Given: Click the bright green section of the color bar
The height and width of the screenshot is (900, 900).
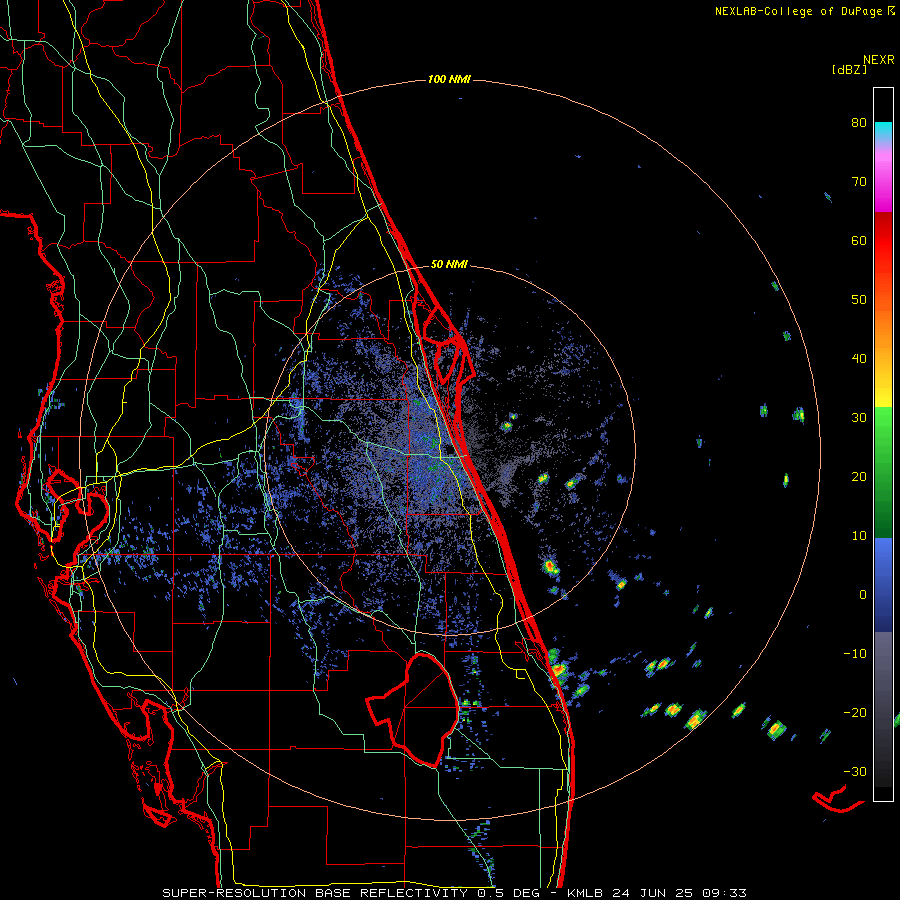Looking at the screenshot, I should pos(883,430).
